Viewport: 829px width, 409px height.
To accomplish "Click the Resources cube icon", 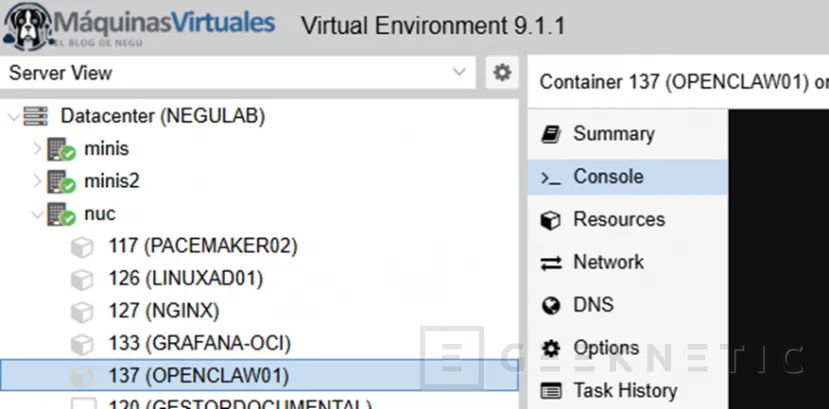I will [551, 220].
